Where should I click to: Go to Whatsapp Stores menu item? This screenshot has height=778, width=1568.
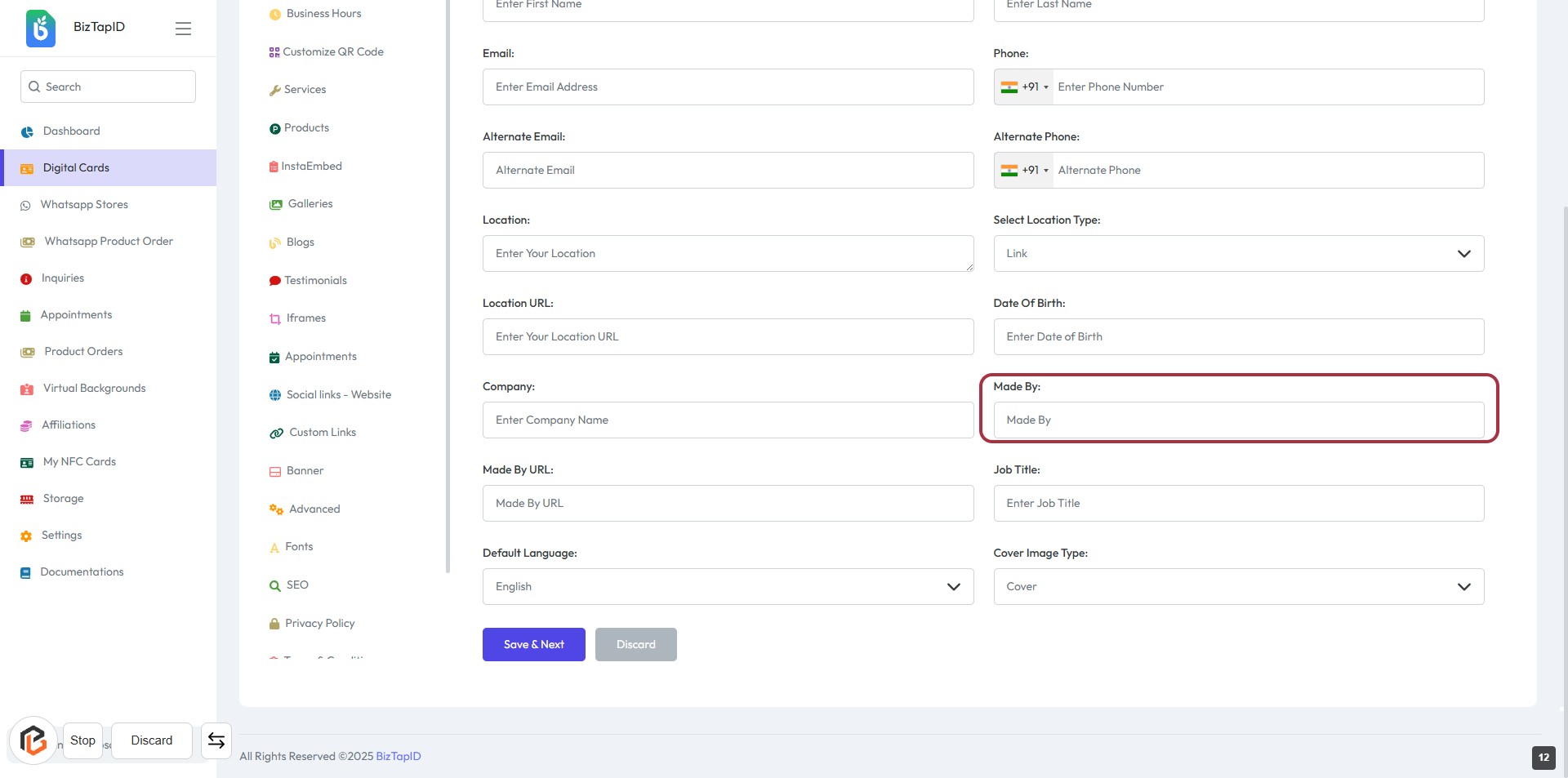coord(84,205)
